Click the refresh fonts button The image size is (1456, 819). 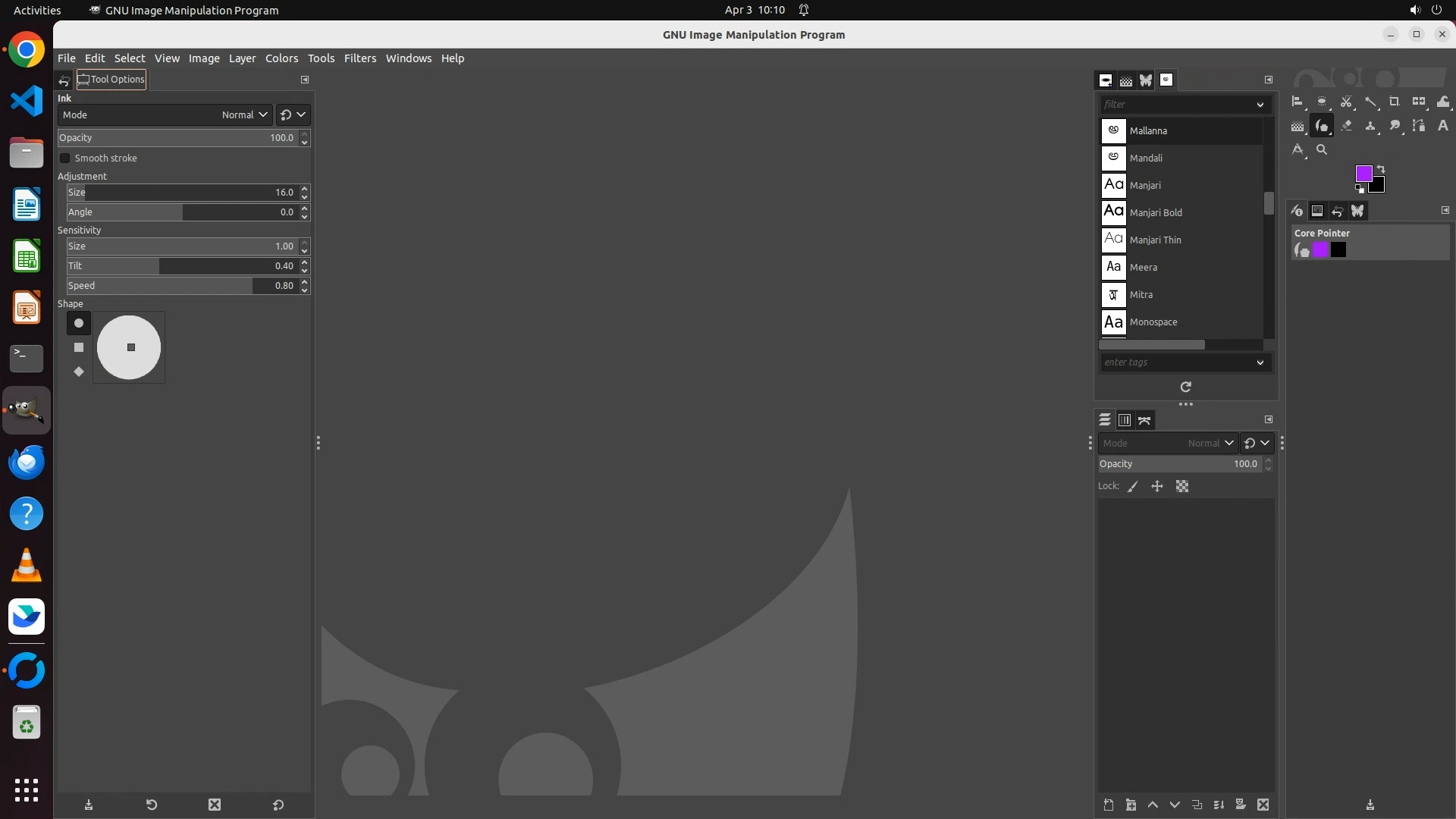1185,387
